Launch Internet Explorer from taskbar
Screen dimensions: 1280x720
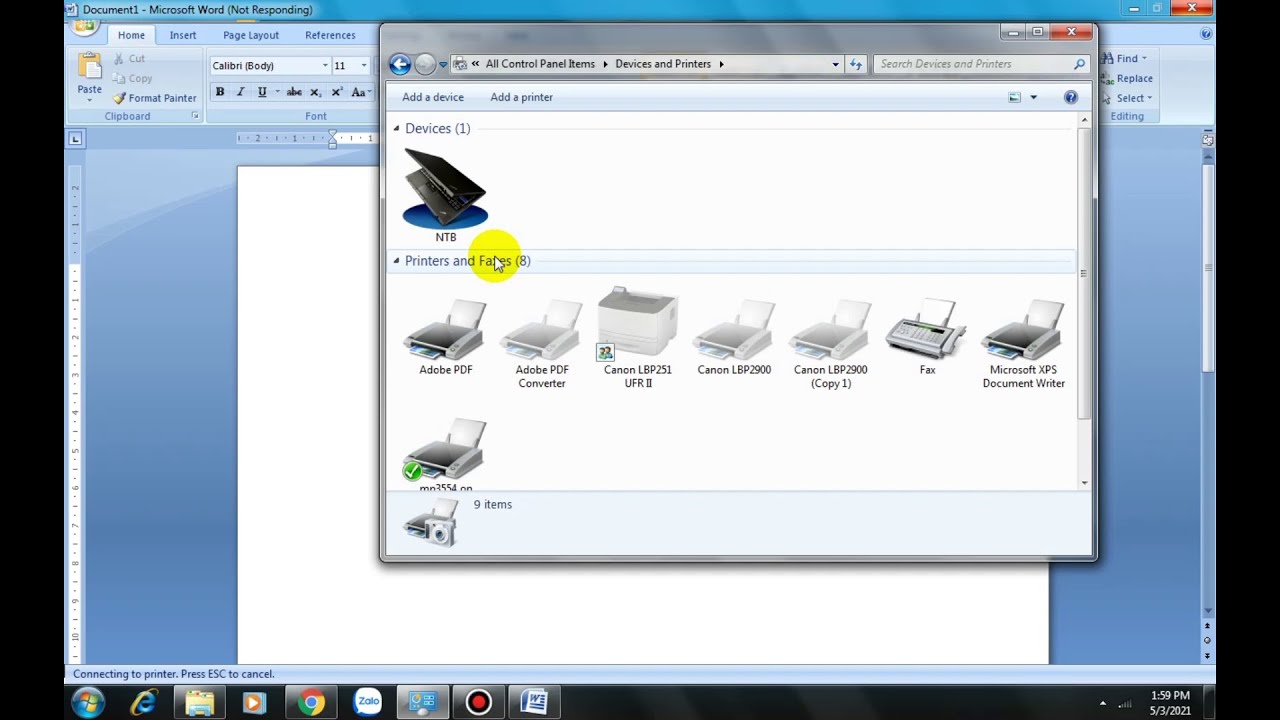[x=144, y=703]
